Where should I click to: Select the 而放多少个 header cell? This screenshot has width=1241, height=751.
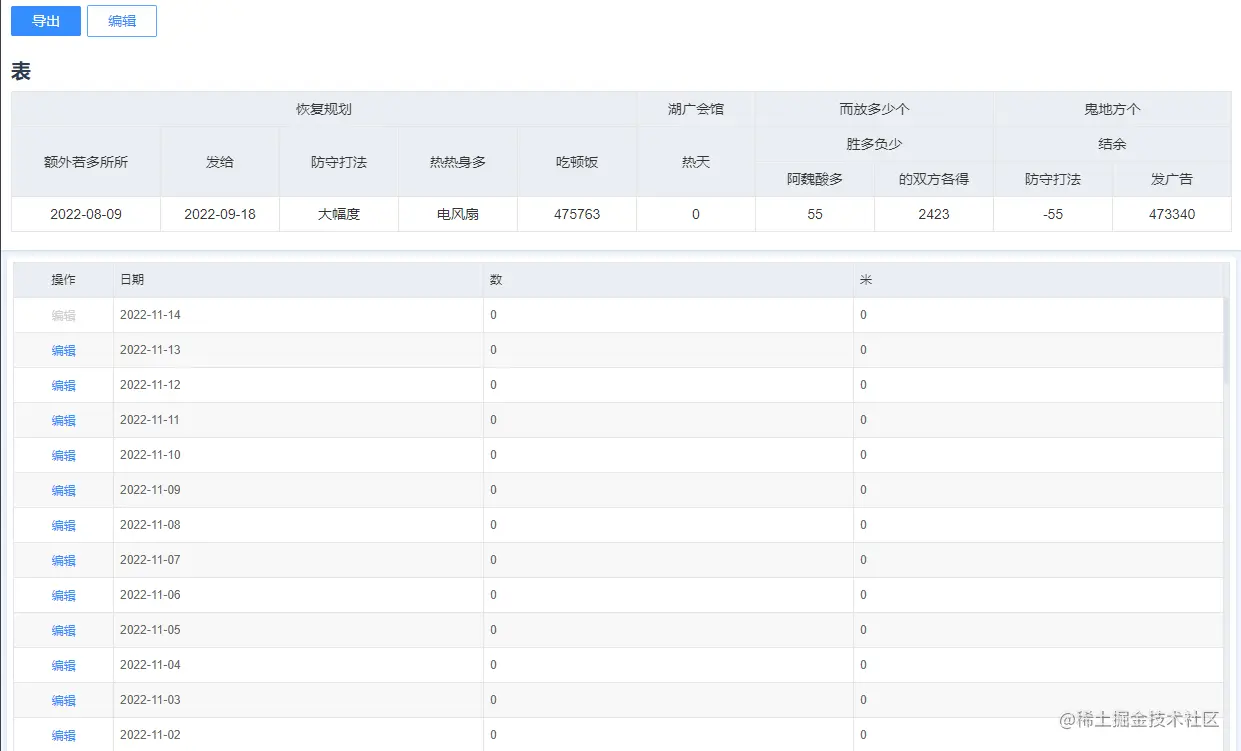(875, 109)
